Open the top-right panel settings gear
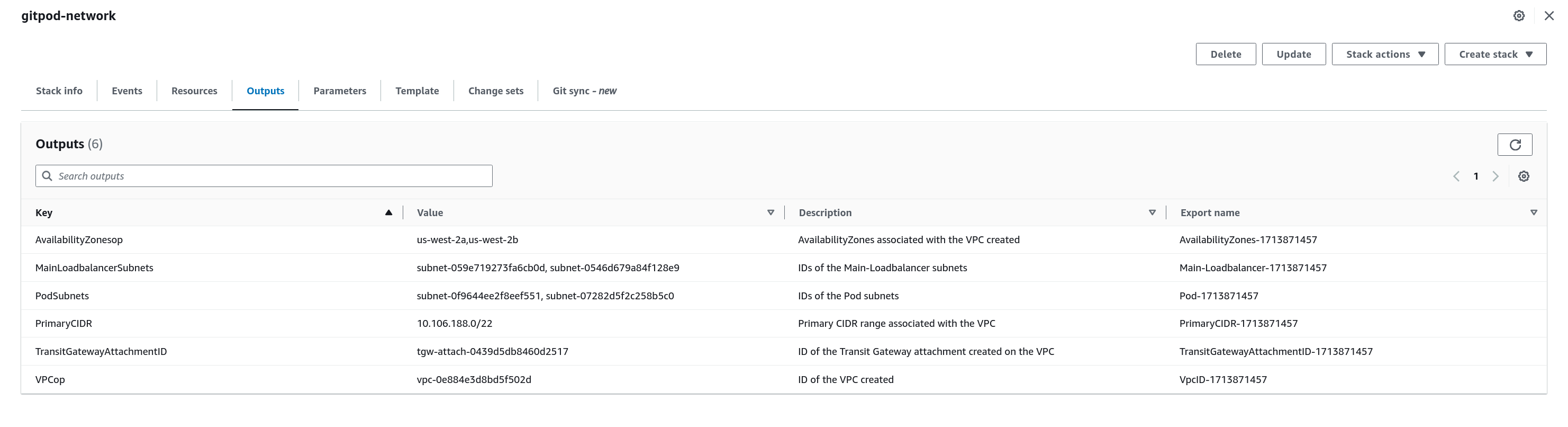 [x=1519, y=16]
